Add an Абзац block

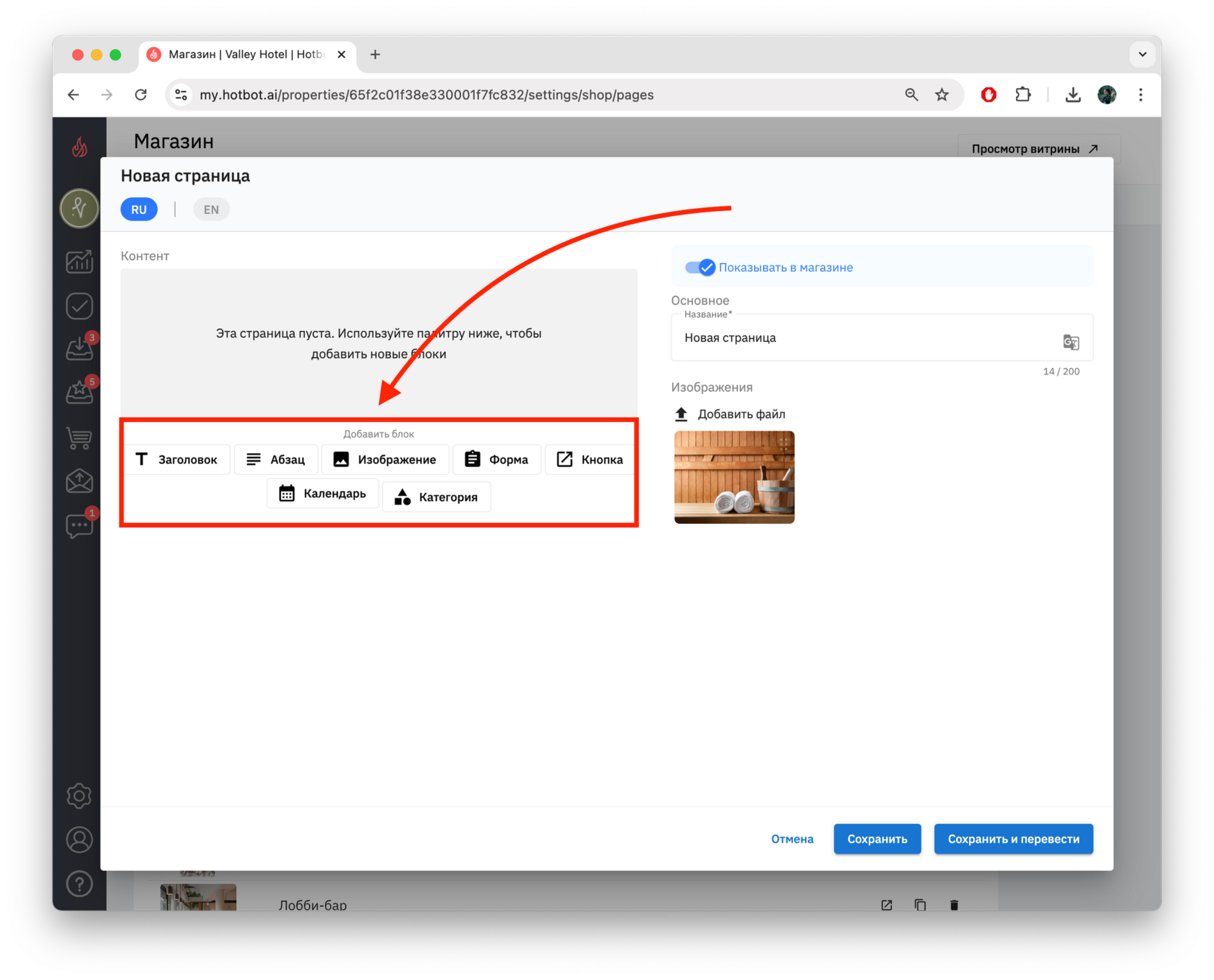click(276, 460)
